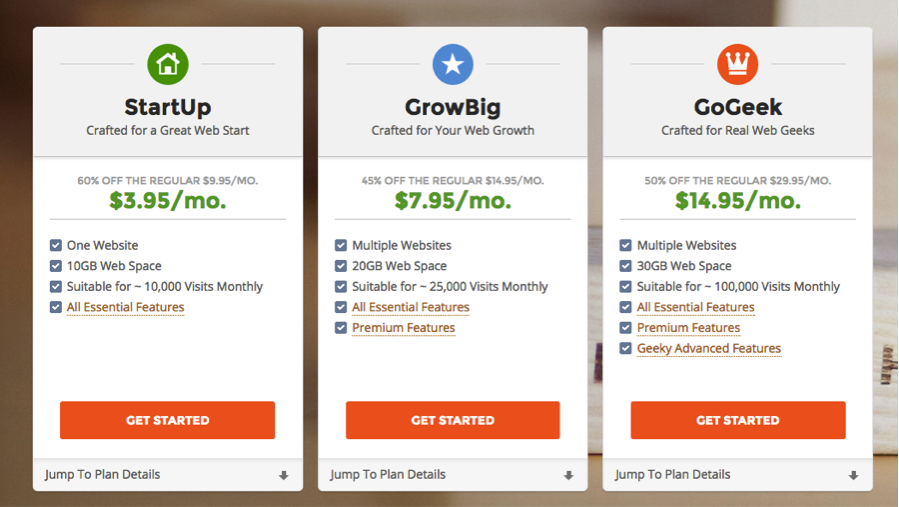The height and width of the screenshot is (507, 899).
Task: Toggle the GrowBig 20GB Web Space checkbox
Action: click(341, 266)
